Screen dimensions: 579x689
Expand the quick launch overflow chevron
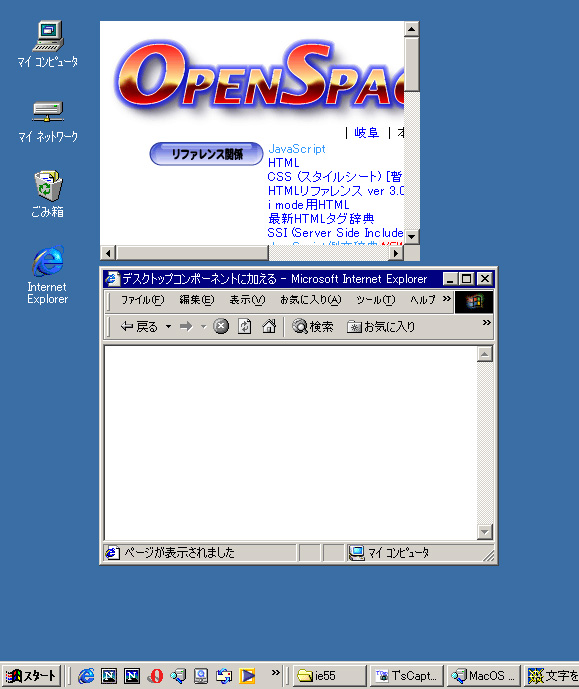click(275, 672)
